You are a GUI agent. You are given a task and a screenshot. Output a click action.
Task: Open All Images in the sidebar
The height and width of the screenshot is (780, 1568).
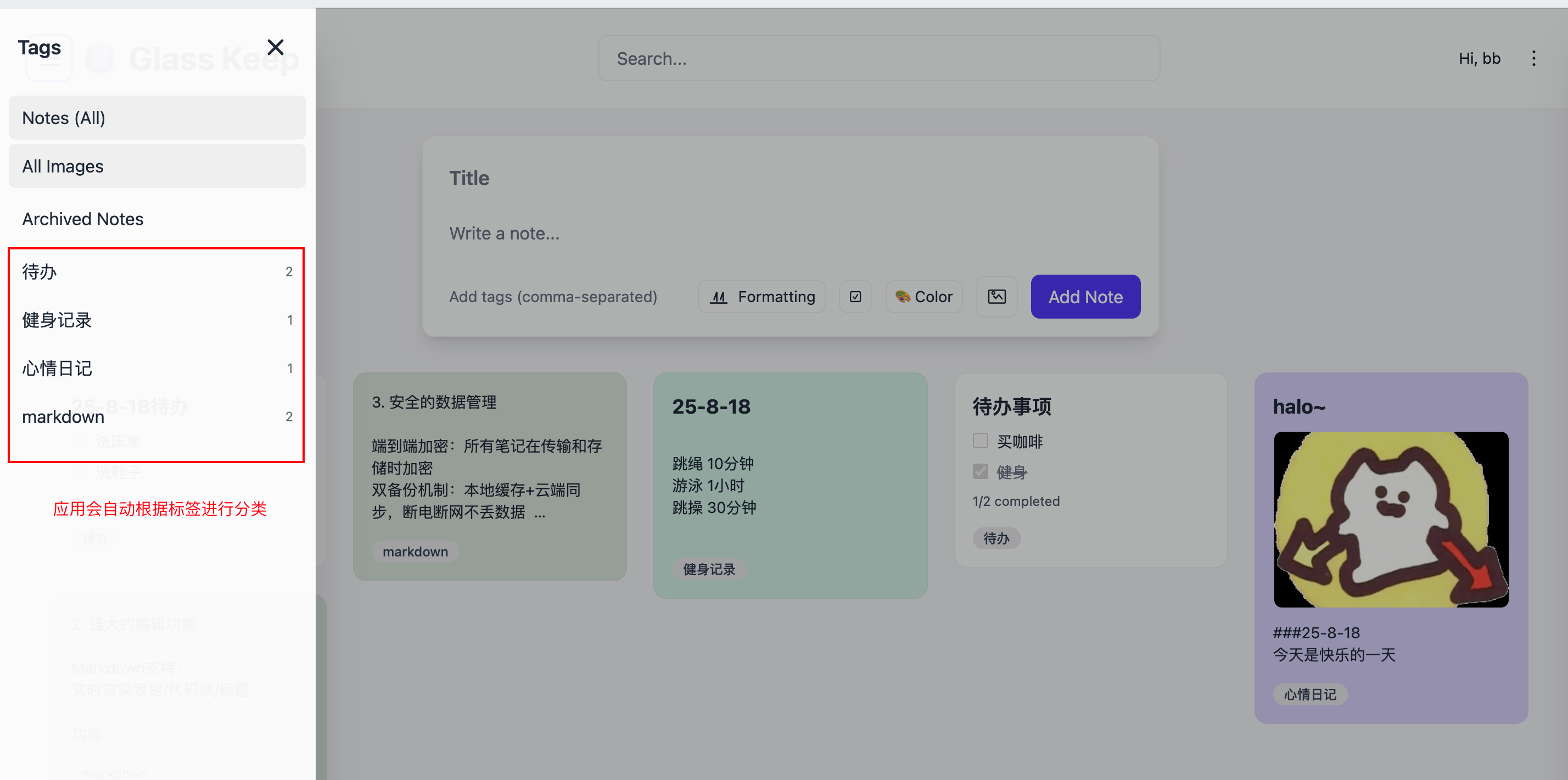tap(157, 166)
